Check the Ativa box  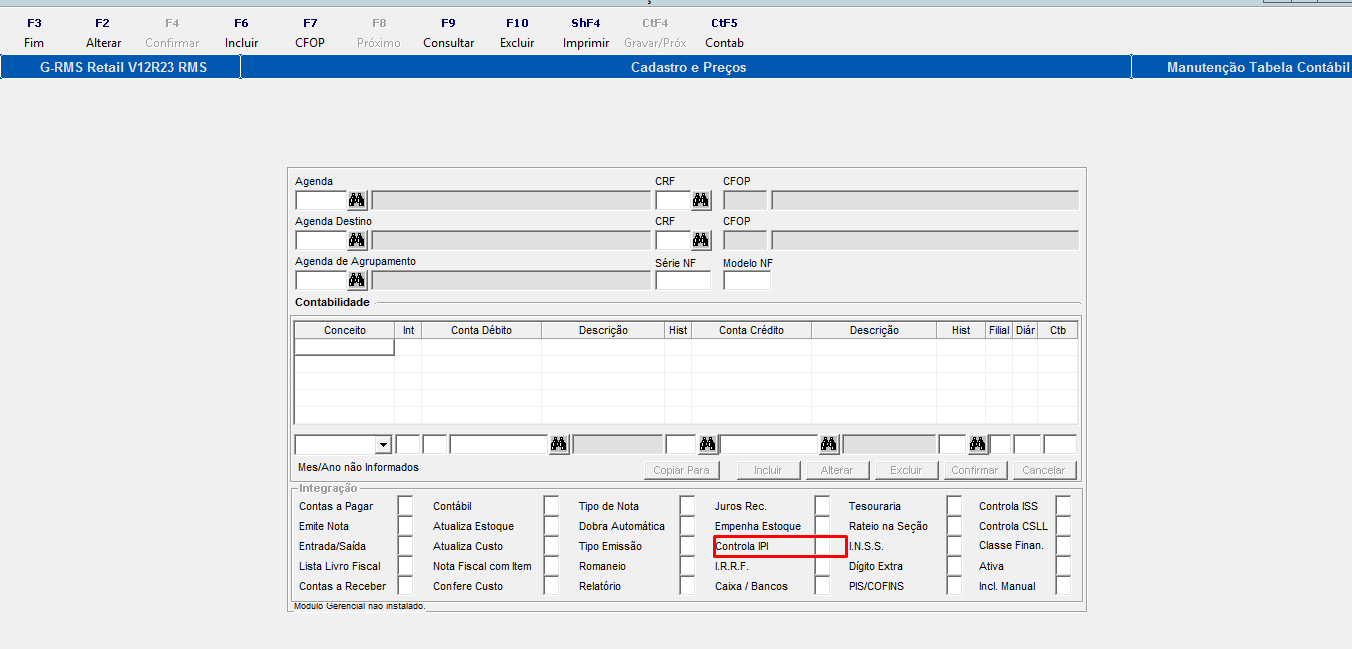(1063, 566)
